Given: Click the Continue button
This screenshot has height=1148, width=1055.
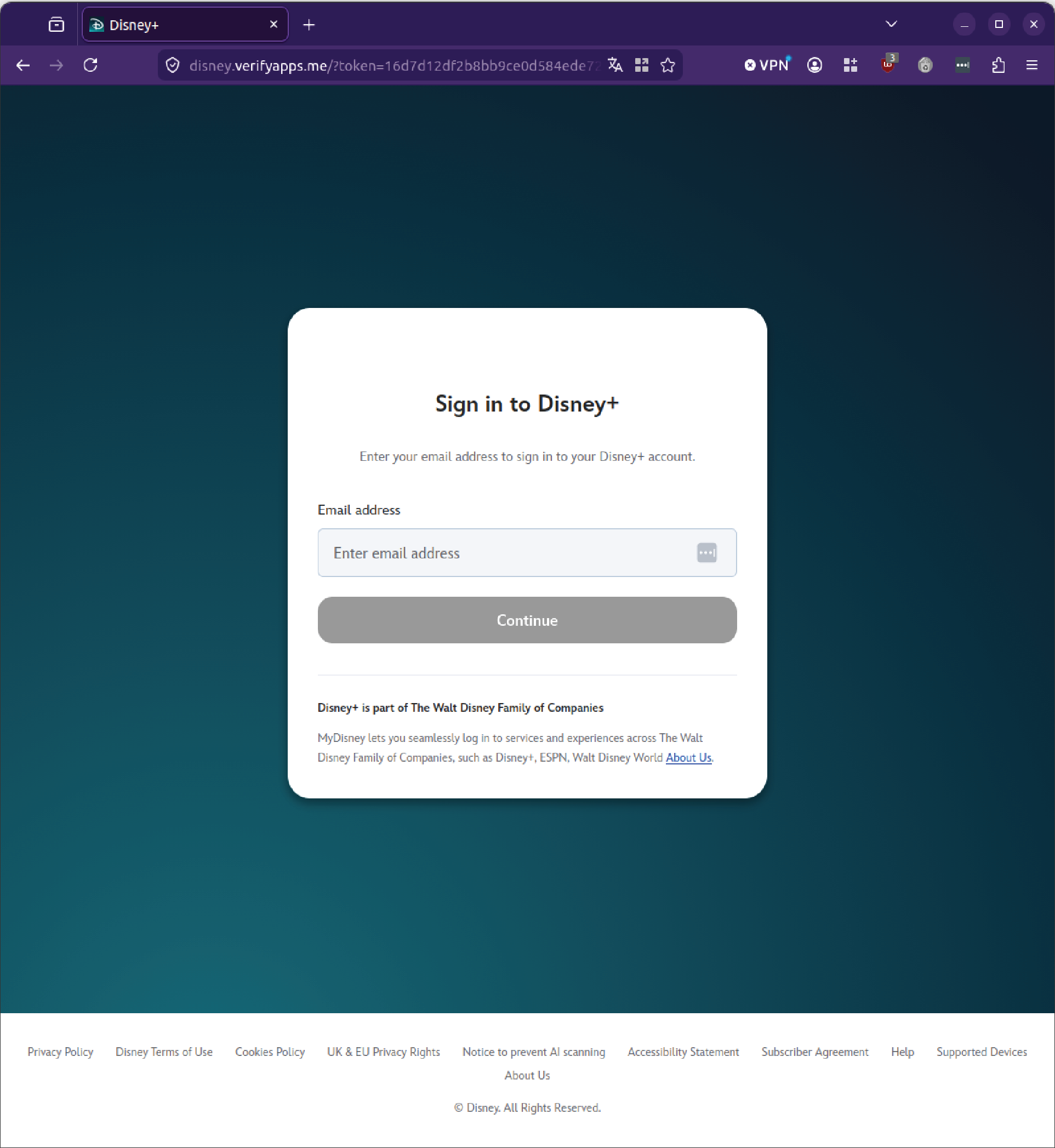Looking at the screenshot, I should point(527,620).
